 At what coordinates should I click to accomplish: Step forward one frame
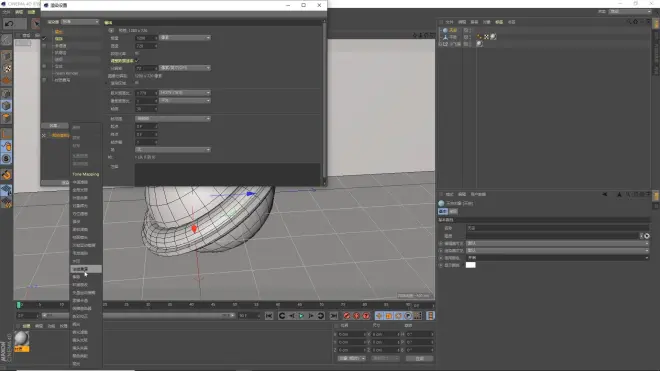(311, 316)
